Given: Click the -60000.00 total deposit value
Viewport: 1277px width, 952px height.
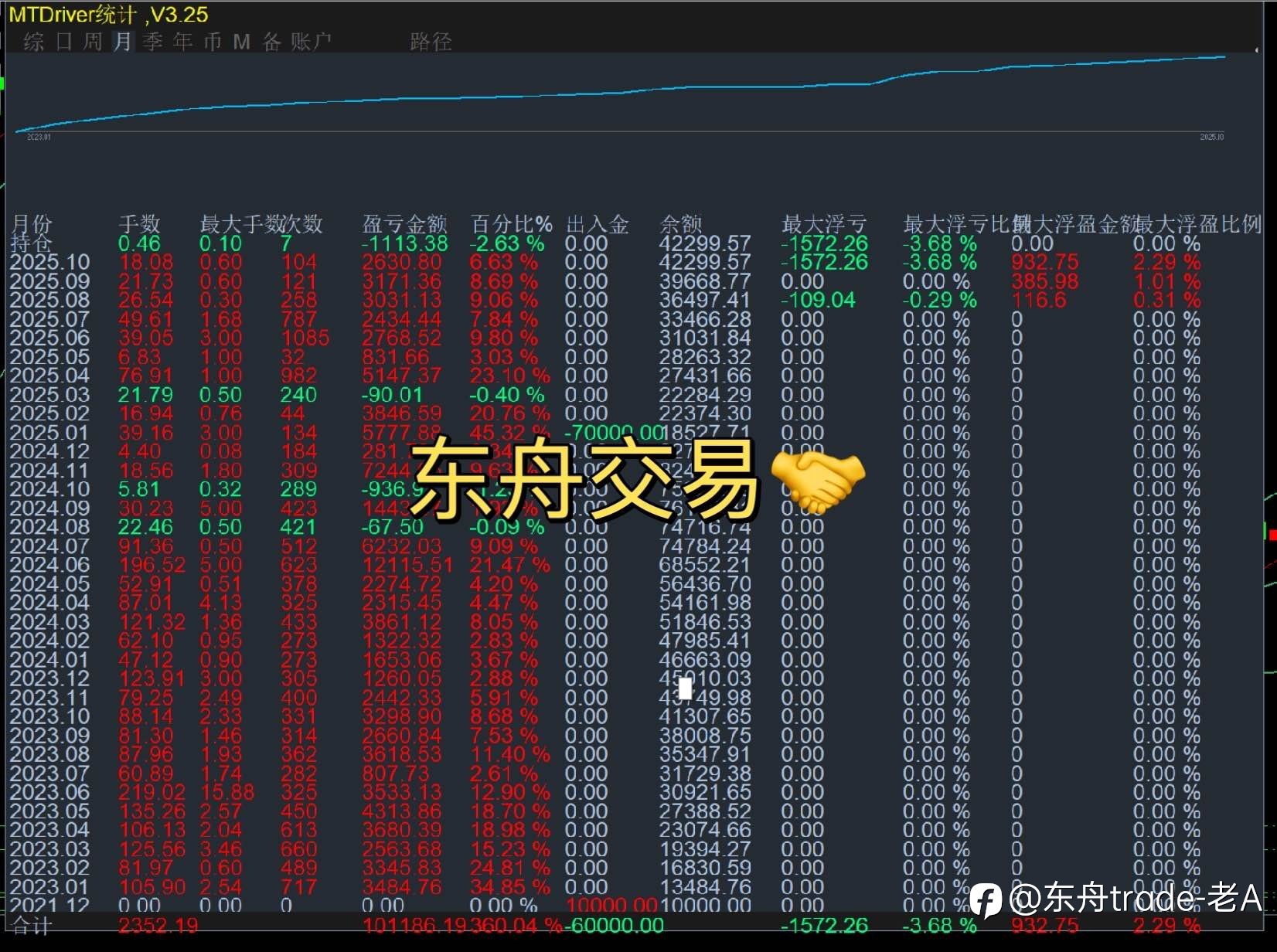Looking at the screenshot, I should (x=615, y=926).
